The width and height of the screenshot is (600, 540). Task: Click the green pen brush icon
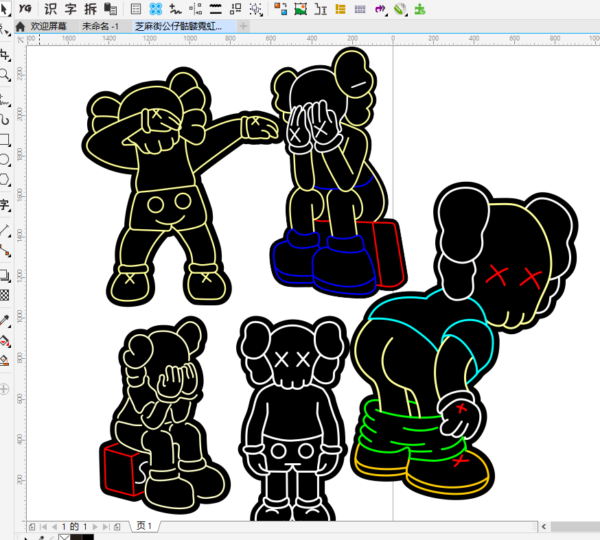tap(400, 8)
